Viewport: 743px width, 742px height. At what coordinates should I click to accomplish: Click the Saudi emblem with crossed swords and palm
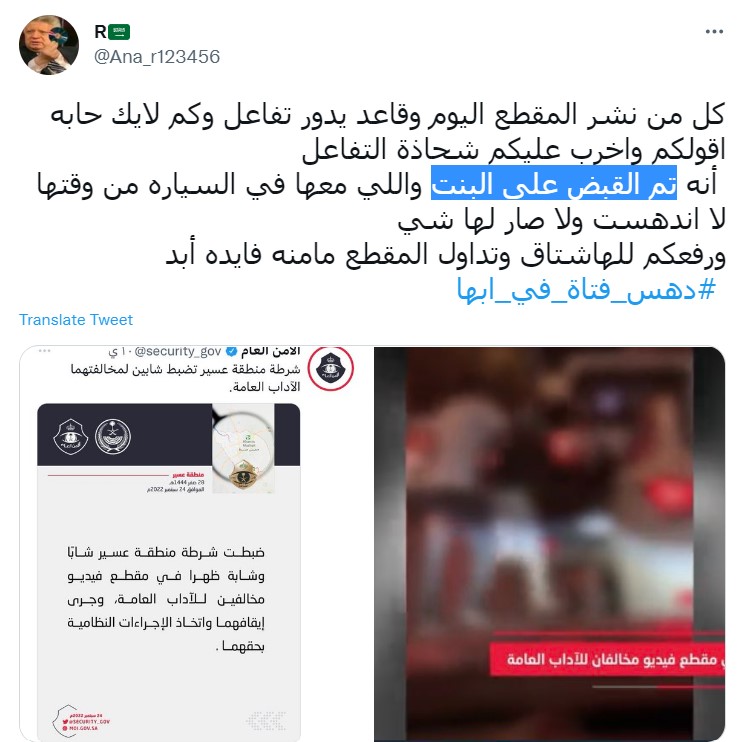click(x=112, y=437)
